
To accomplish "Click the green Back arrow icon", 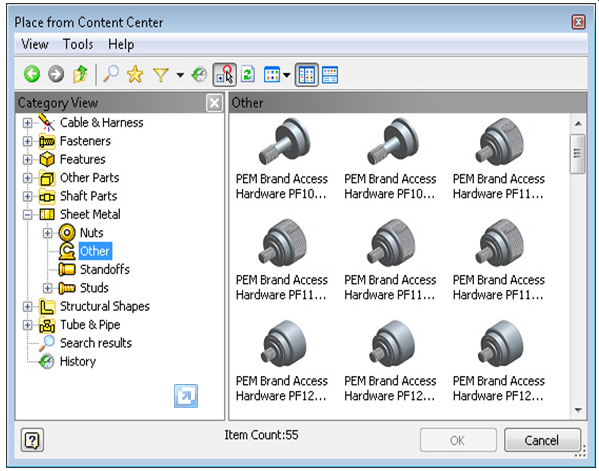I will point(32,74).
